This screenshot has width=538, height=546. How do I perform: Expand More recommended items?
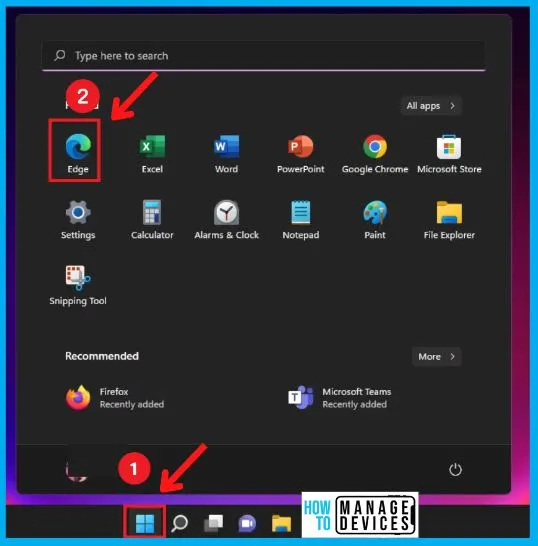437,357
